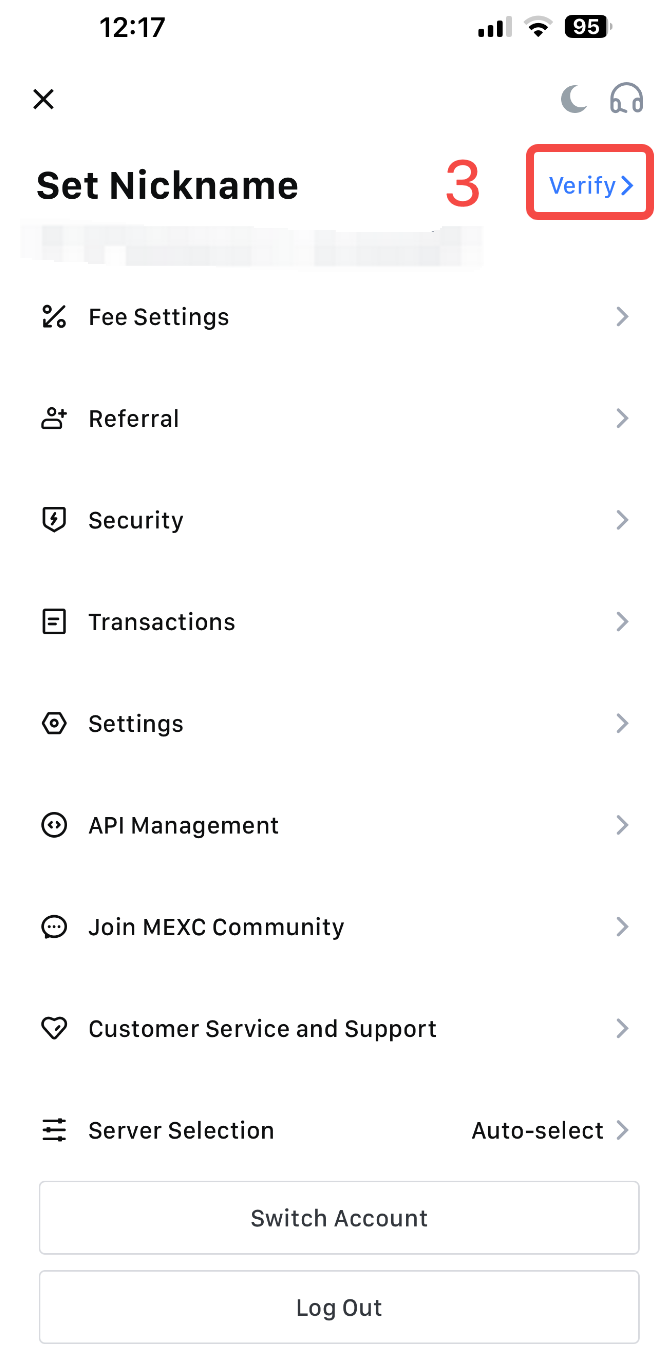Viewport: 666px width, 1360px height.
Task: Tap the Server Selection sliders icon
Action: (x=54, y=1131)
